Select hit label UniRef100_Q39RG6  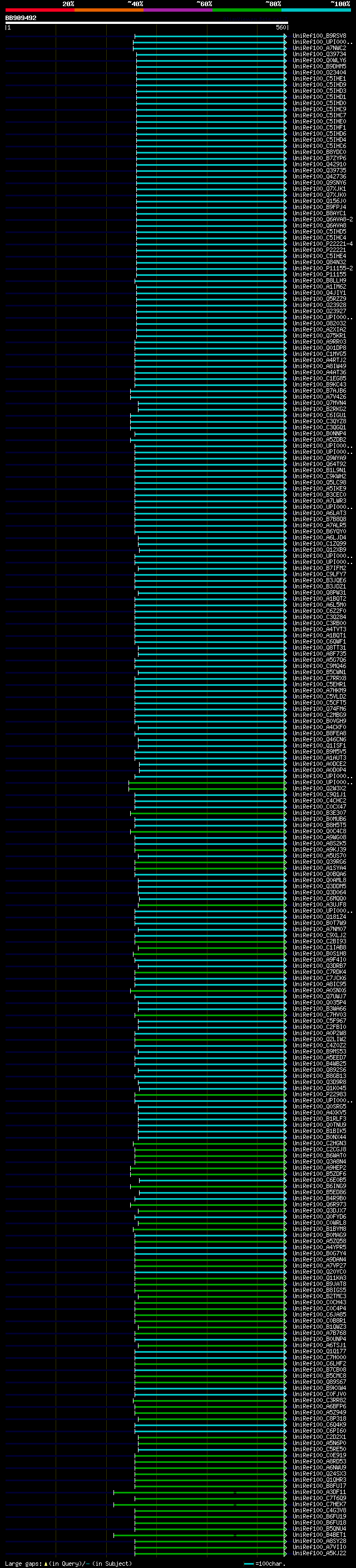(x=319, y=862)
